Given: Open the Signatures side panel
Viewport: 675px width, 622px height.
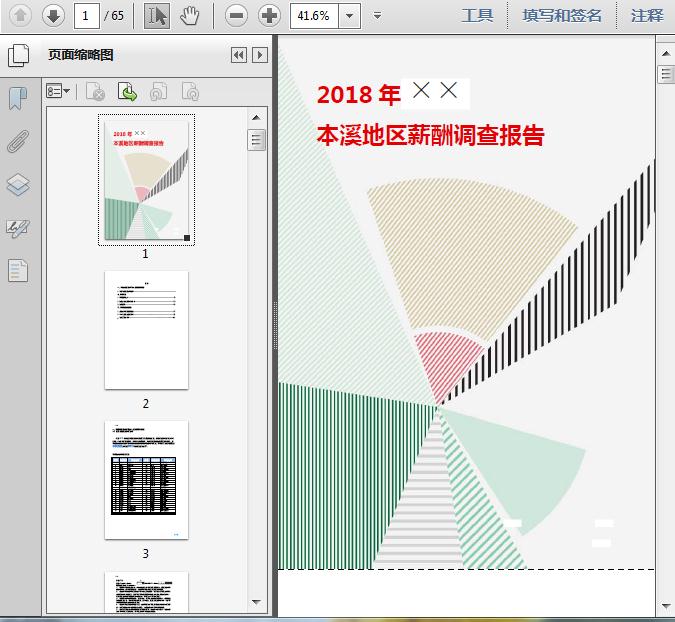Looking at the screenshot, I should tap(18, 228).
